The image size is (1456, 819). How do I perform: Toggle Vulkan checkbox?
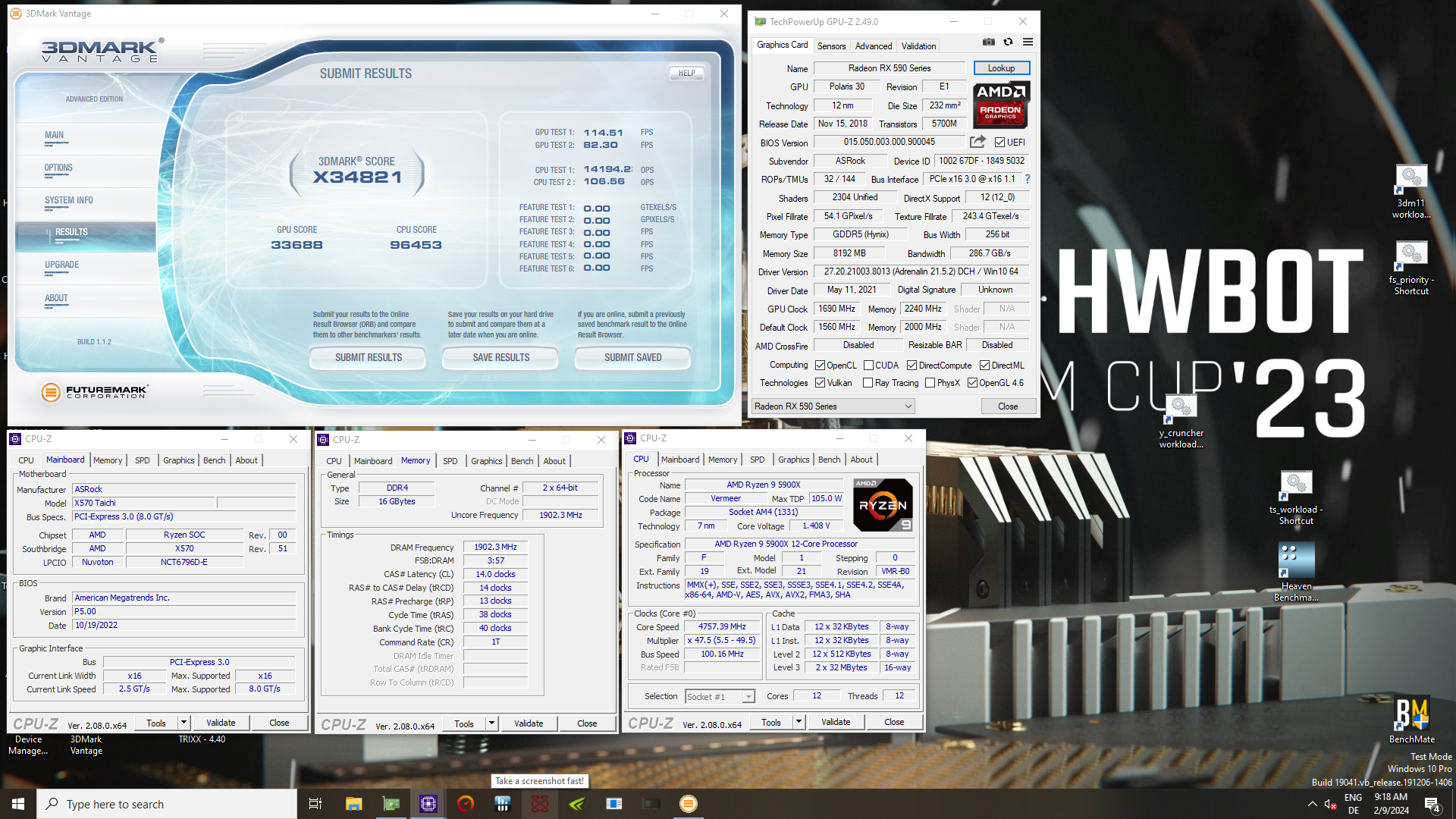820,383
